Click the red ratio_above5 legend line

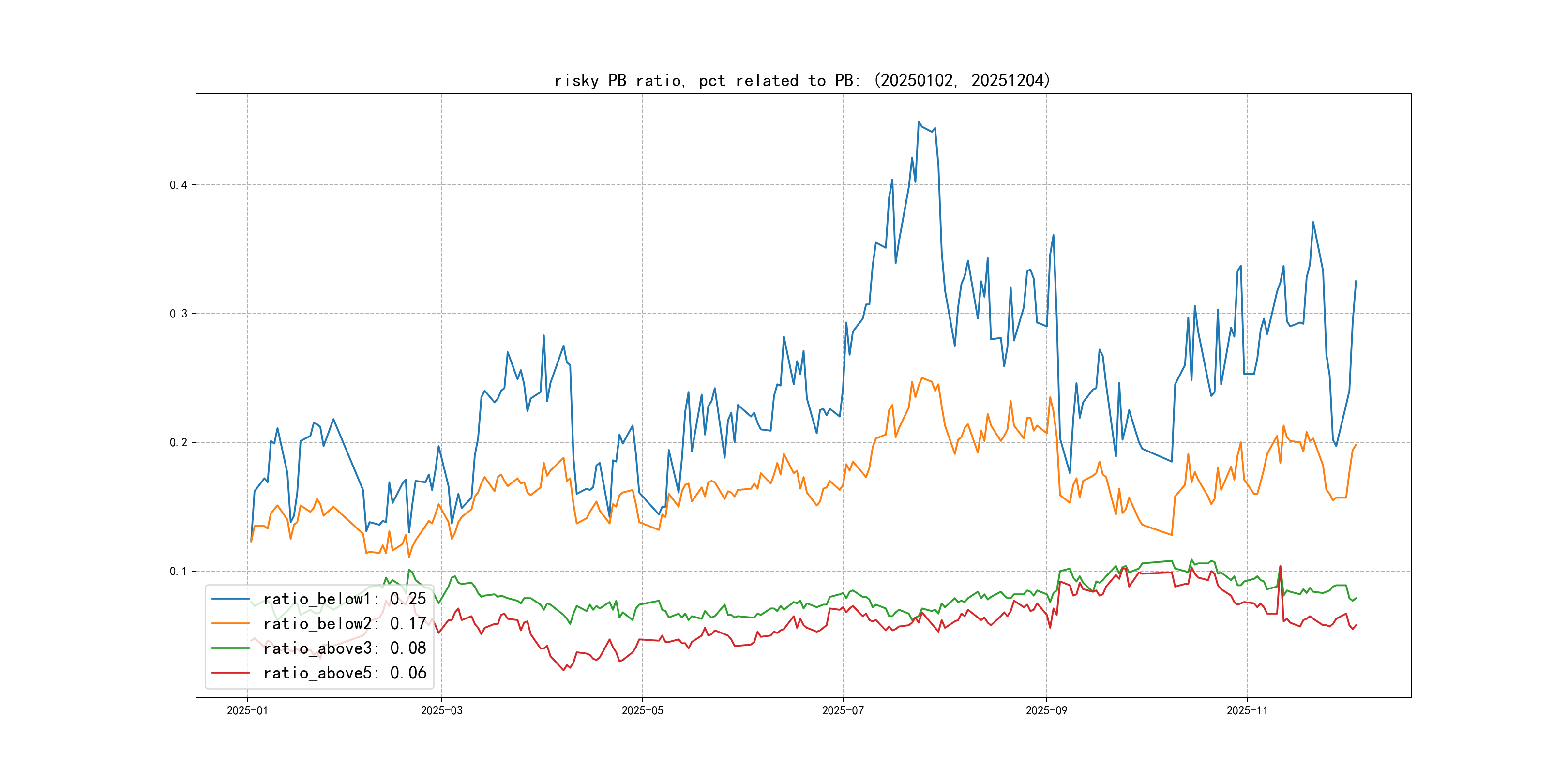[230, 673]
